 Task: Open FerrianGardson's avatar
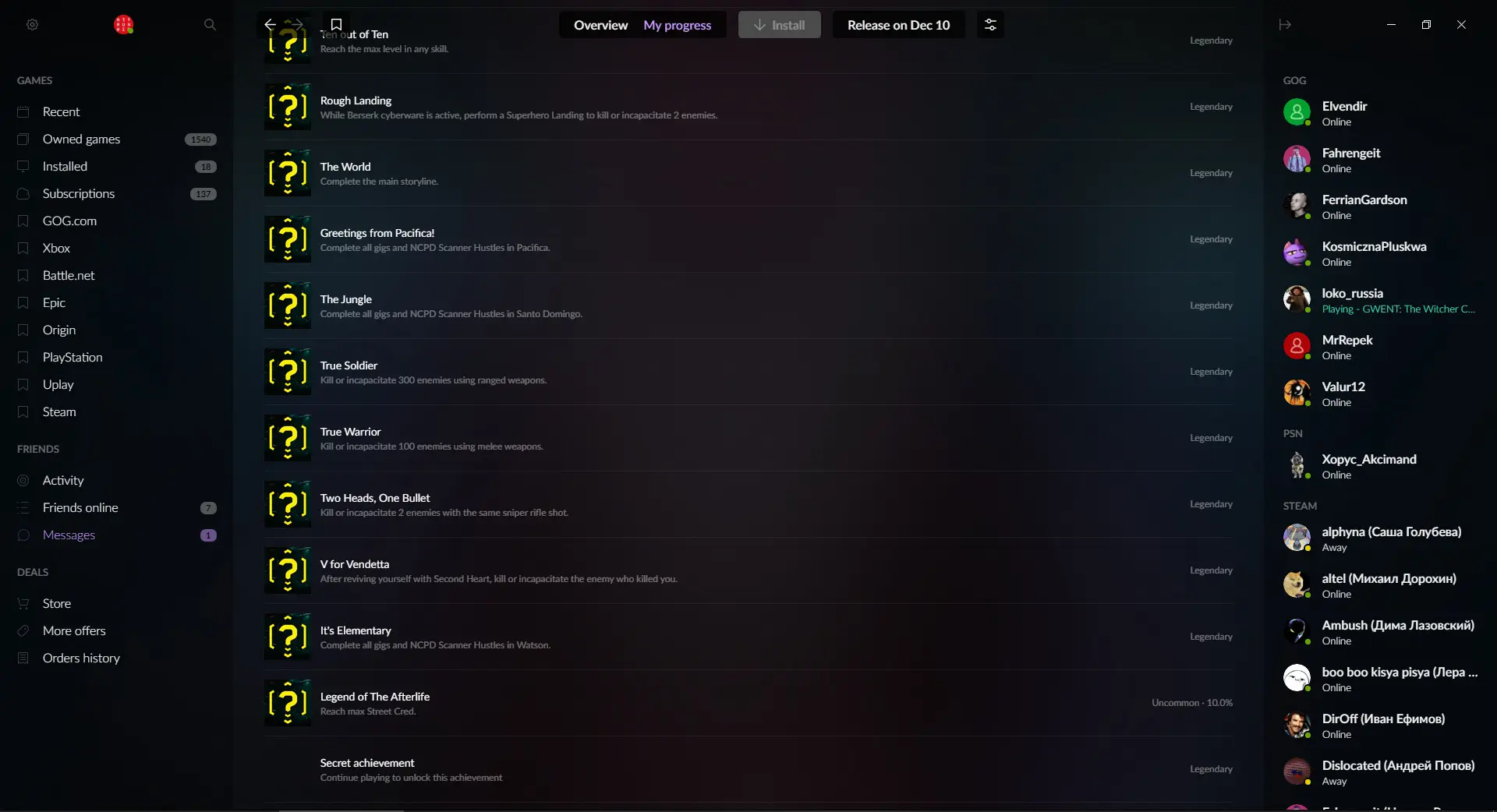coord(1297,206)
